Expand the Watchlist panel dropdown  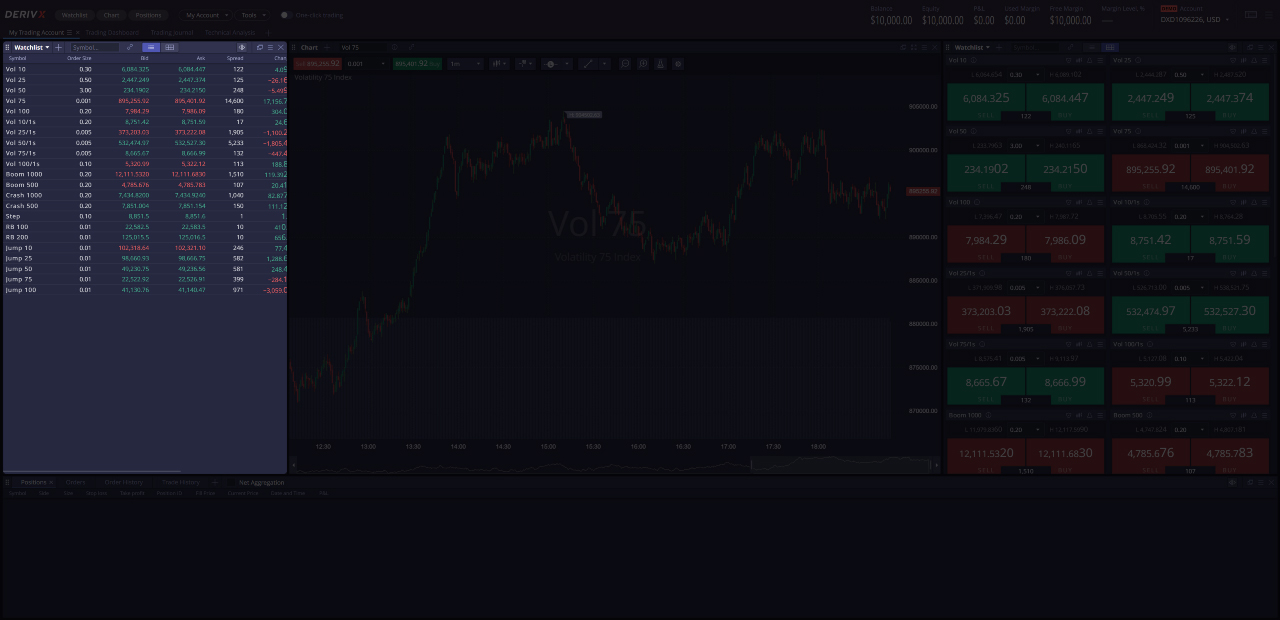[x=32, y=47]
